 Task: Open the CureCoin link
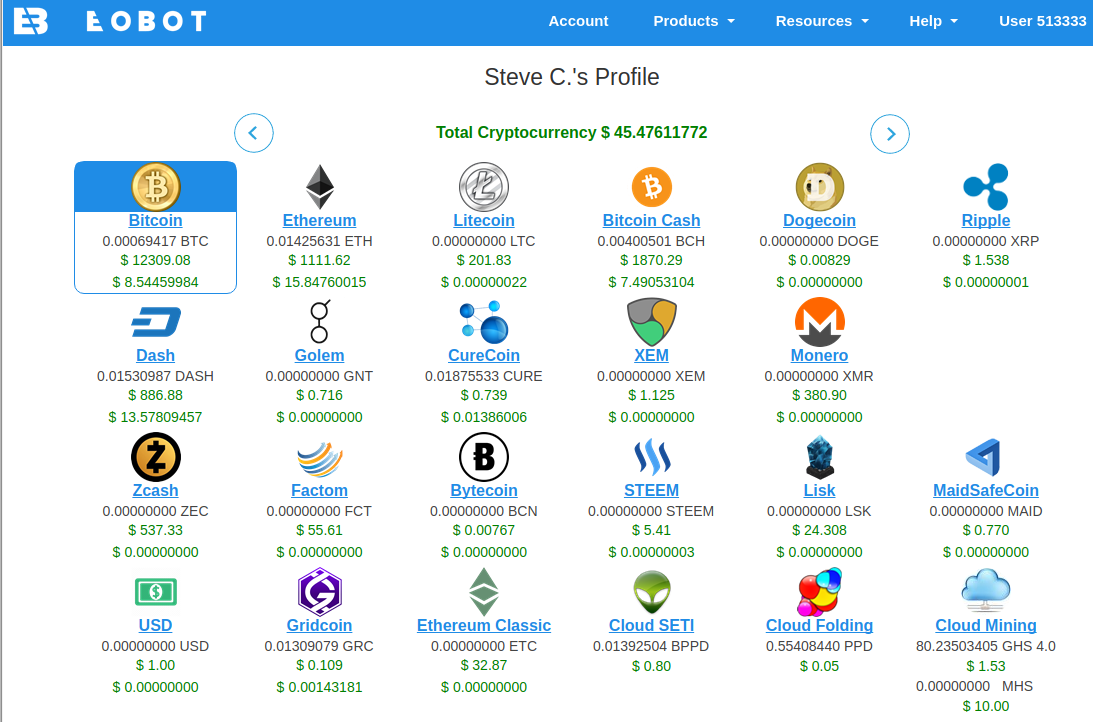click(484, 355)
